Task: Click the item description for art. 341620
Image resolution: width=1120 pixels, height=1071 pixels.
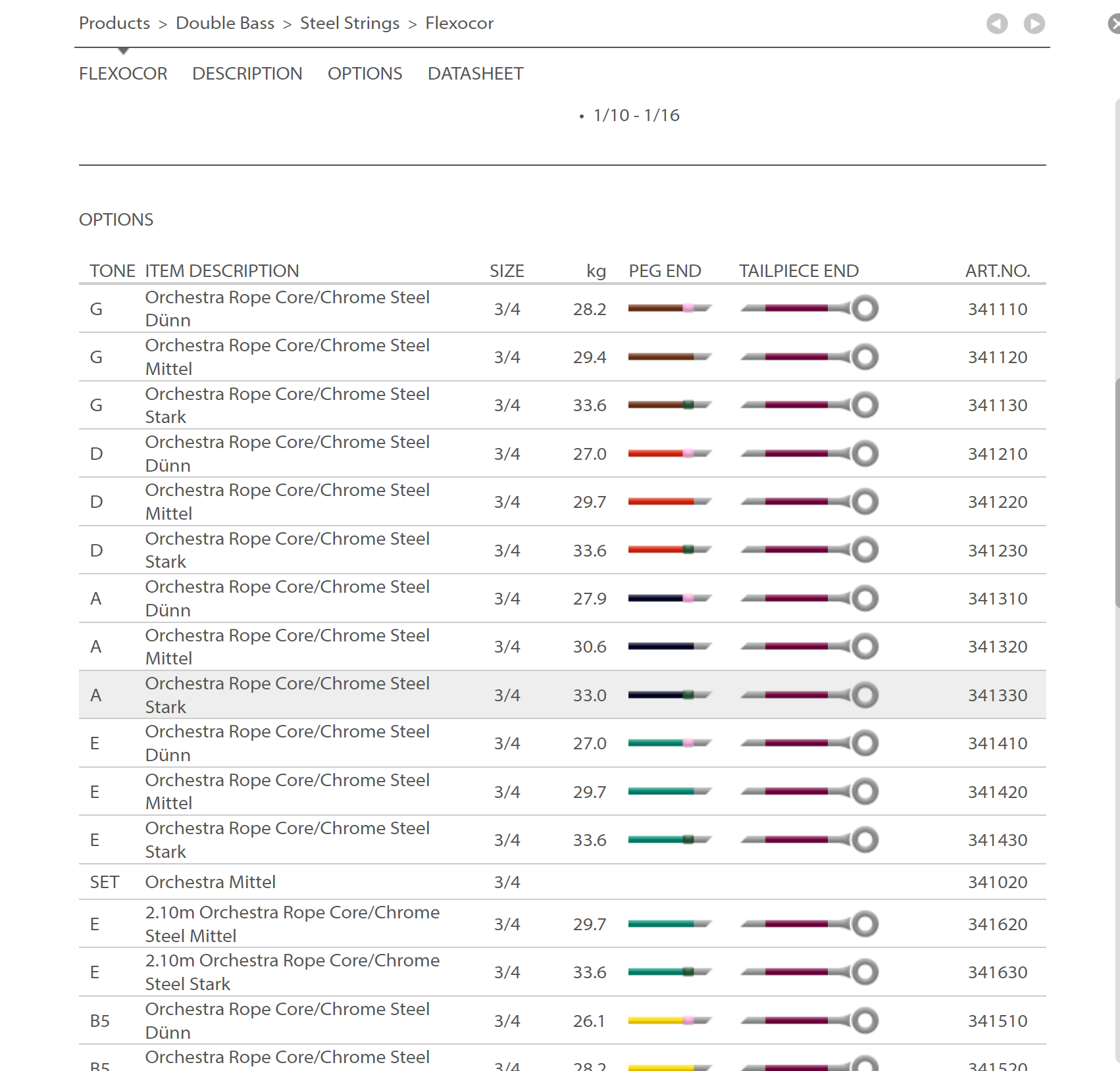Action: [x=293, y=924]
